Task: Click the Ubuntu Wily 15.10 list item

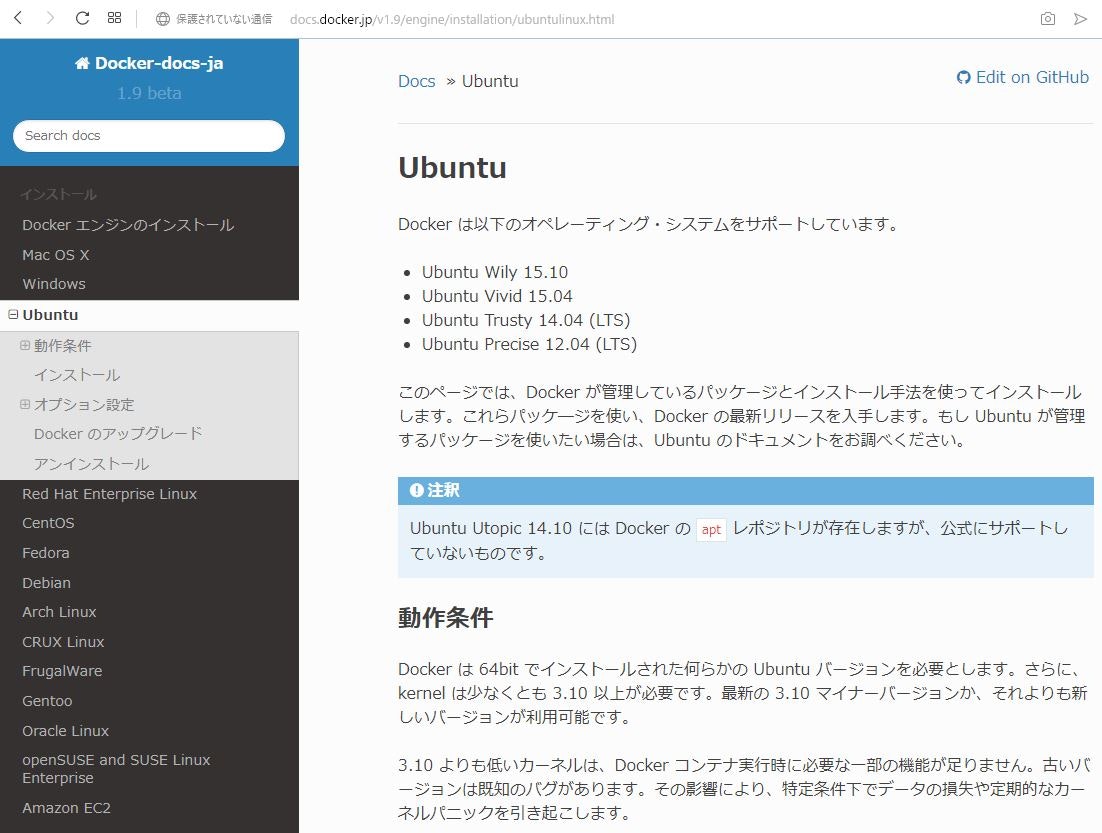Action: tap(495, 272)
